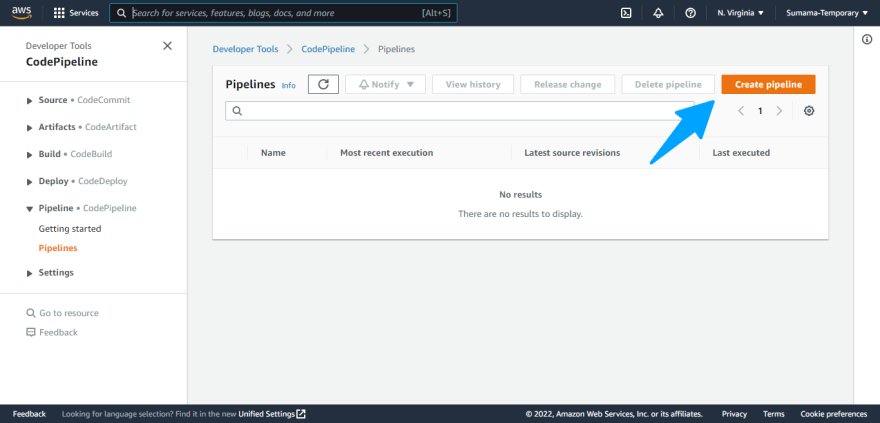Open Cookie preferences in footer

point(833,414)
